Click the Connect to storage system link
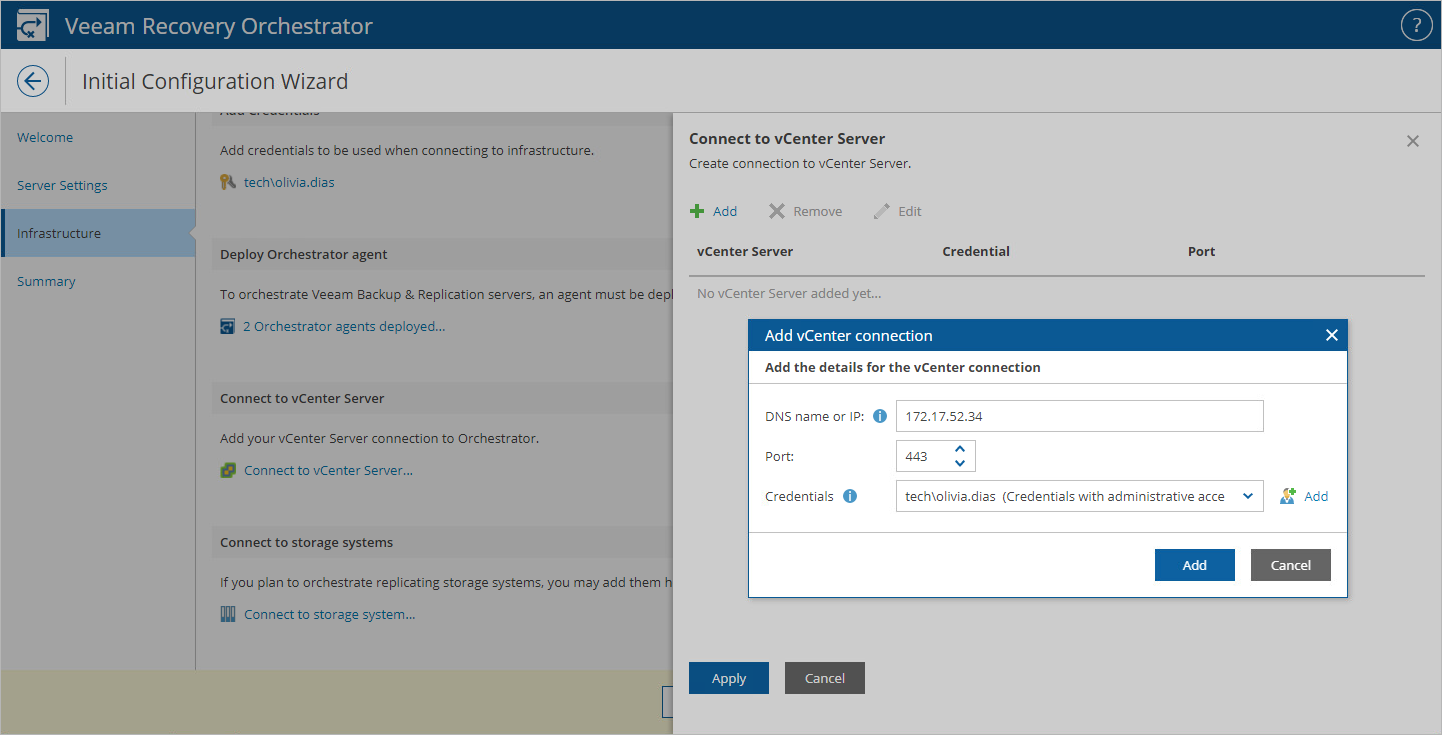Viewport: 1442px width, 735px height. point(328,613)
